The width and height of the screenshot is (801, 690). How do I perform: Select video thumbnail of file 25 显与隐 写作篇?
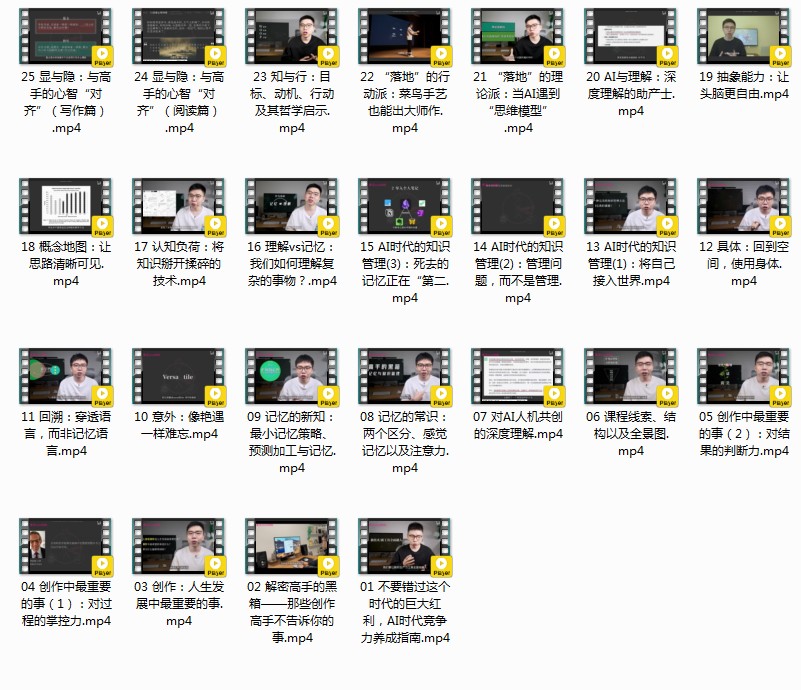point(66,37)
